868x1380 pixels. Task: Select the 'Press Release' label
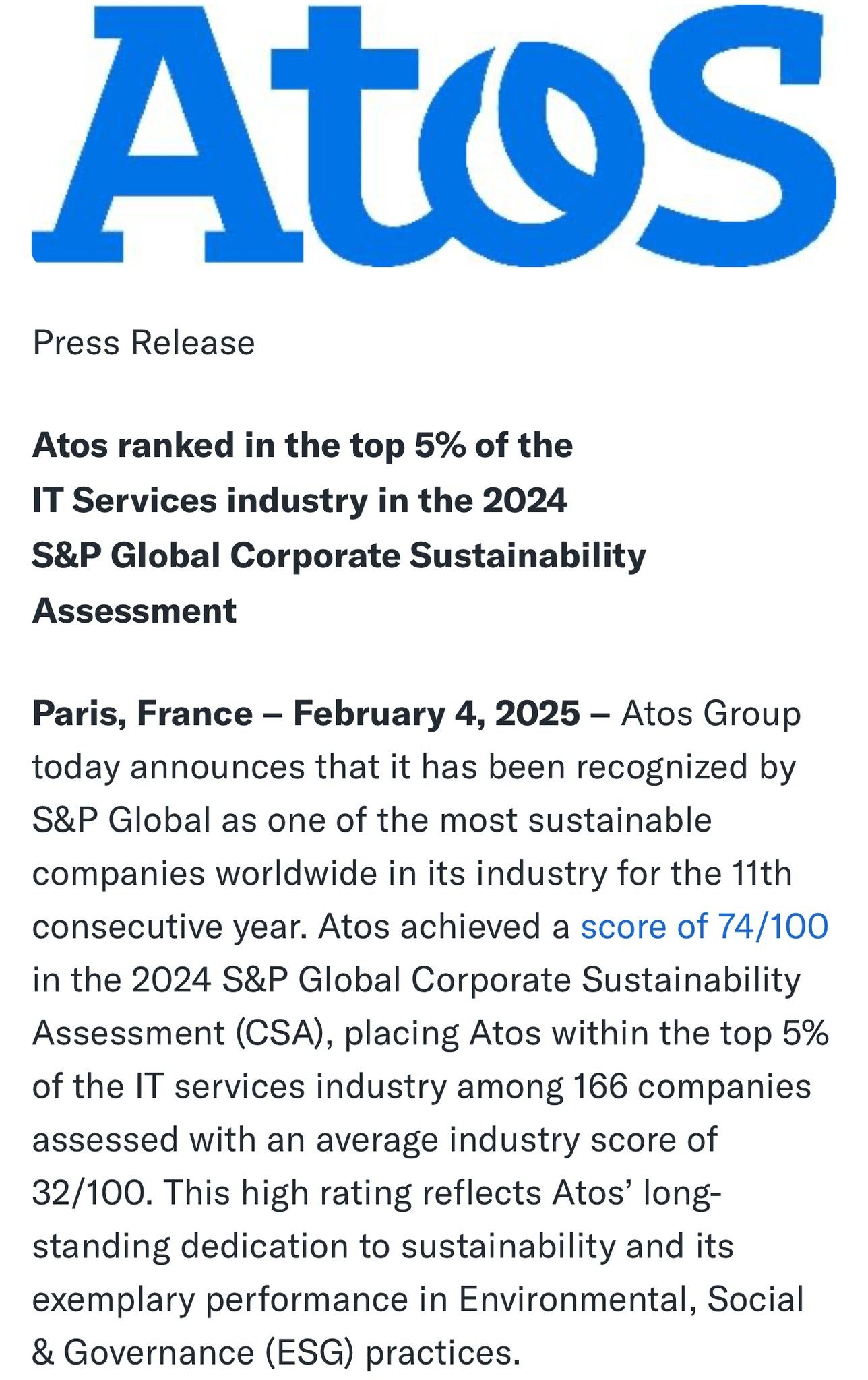[x=144, y=342]
